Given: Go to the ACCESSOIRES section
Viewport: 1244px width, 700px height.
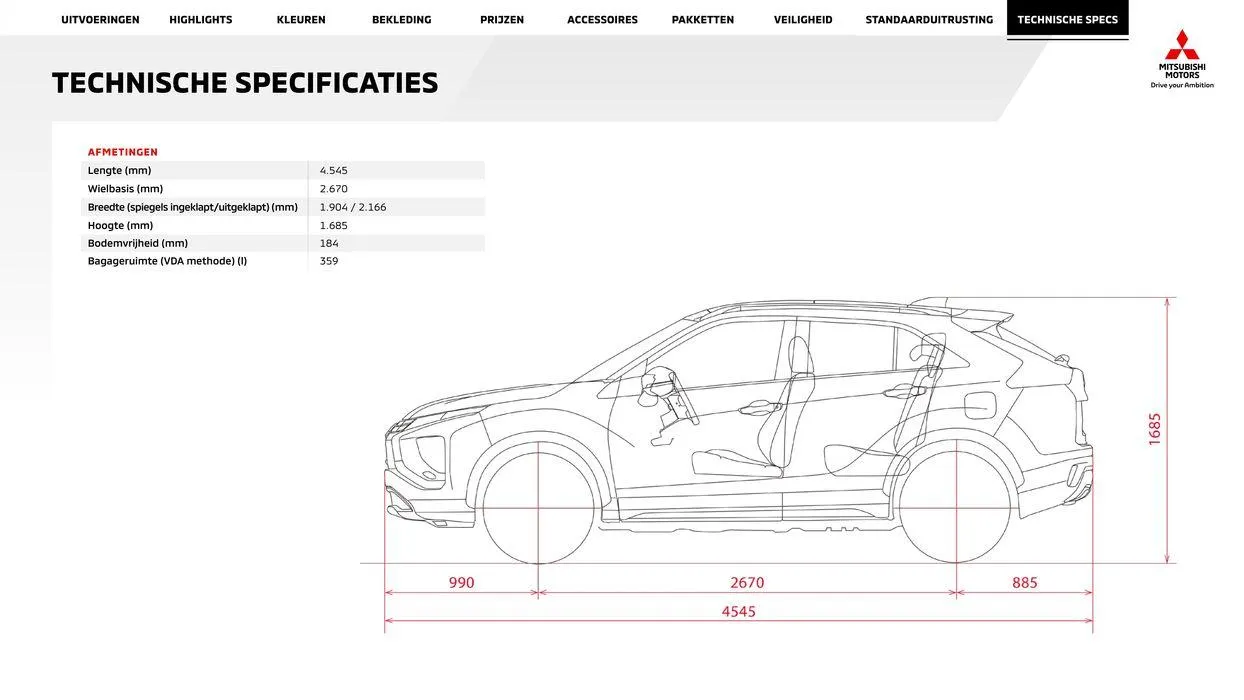Looking at the screenshot, I should coord(603,17).
